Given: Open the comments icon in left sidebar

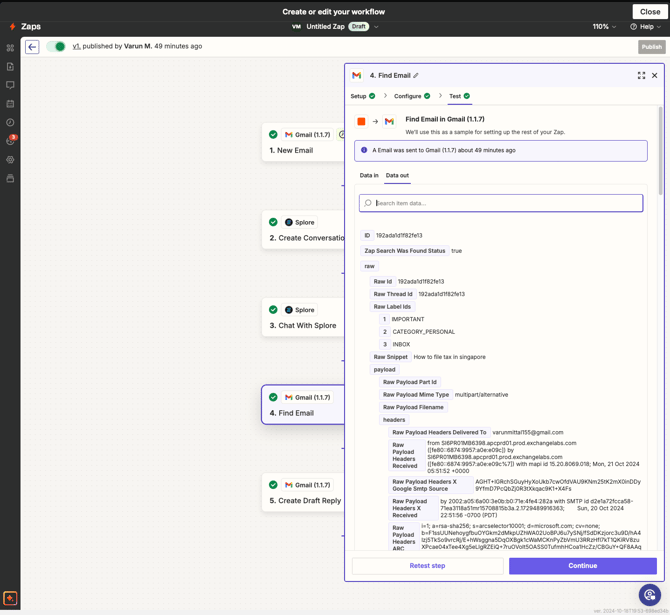Looking at the screenshot, I should tap(10, 85).
